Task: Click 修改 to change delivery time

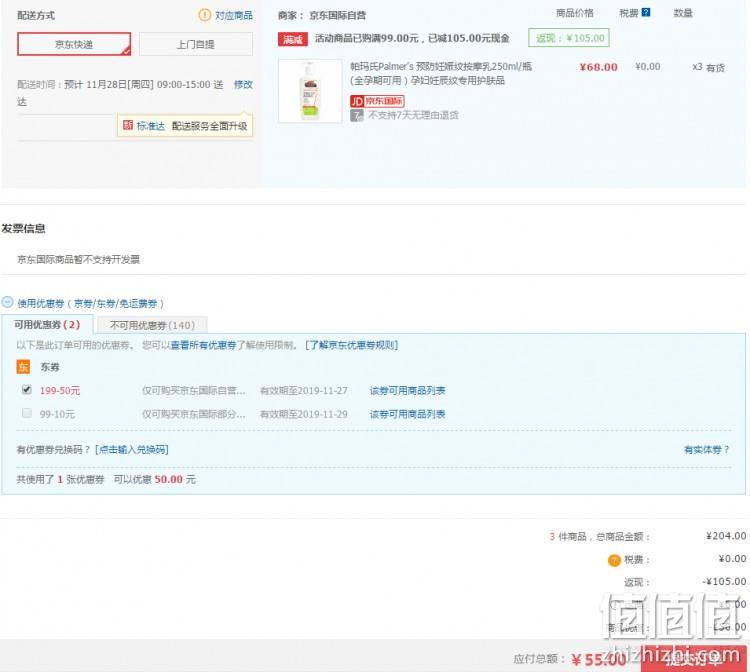Action: 243,84
